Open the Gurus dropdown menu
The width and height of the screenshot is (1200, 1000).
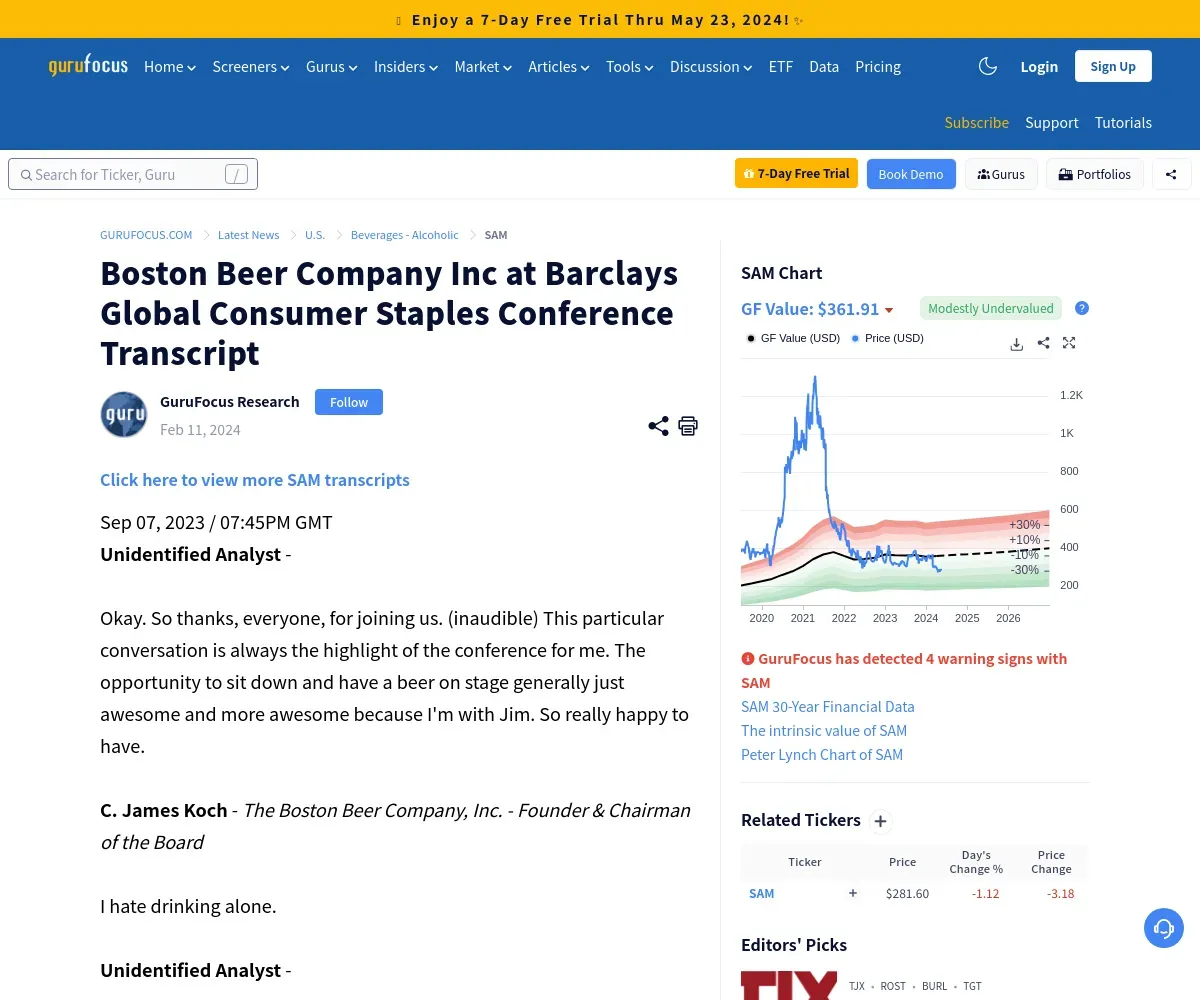coord(332,66)
